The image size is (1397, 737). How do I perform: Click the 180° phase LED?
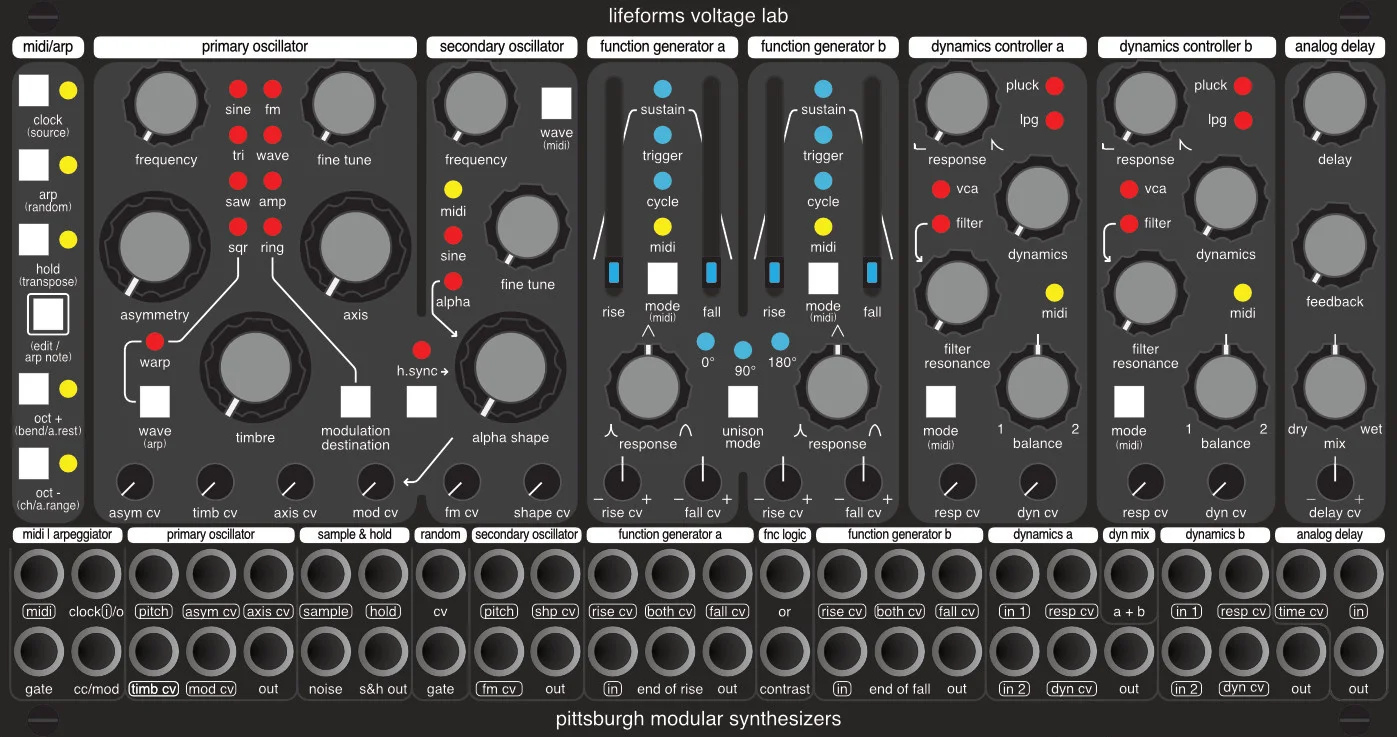pyautogui.click(x=780, y=340)
